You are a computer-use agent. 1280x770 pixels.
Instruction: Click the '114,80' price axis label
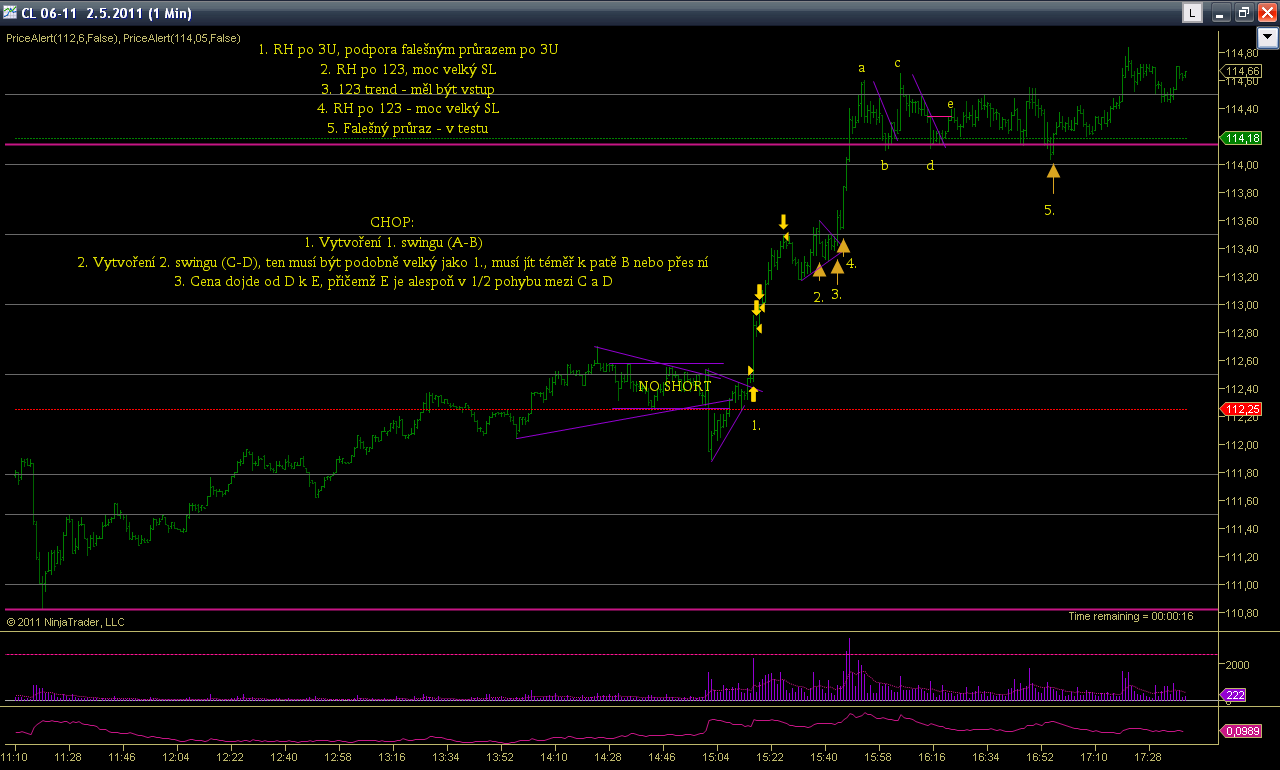[x=1241, y=53]
